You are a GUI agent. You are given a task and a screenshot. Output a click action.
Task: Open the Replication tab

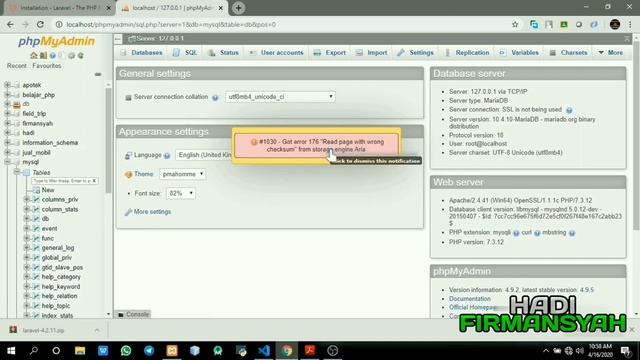point(467,53)
